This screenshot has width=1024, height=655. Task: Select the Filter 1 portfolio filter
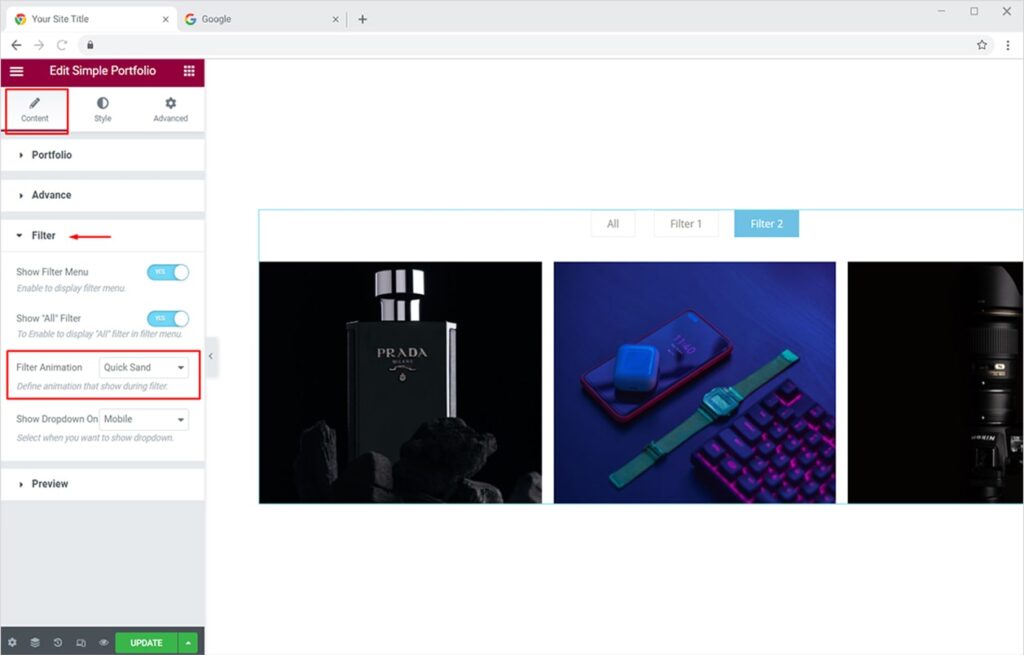click(x=686, y=224)
